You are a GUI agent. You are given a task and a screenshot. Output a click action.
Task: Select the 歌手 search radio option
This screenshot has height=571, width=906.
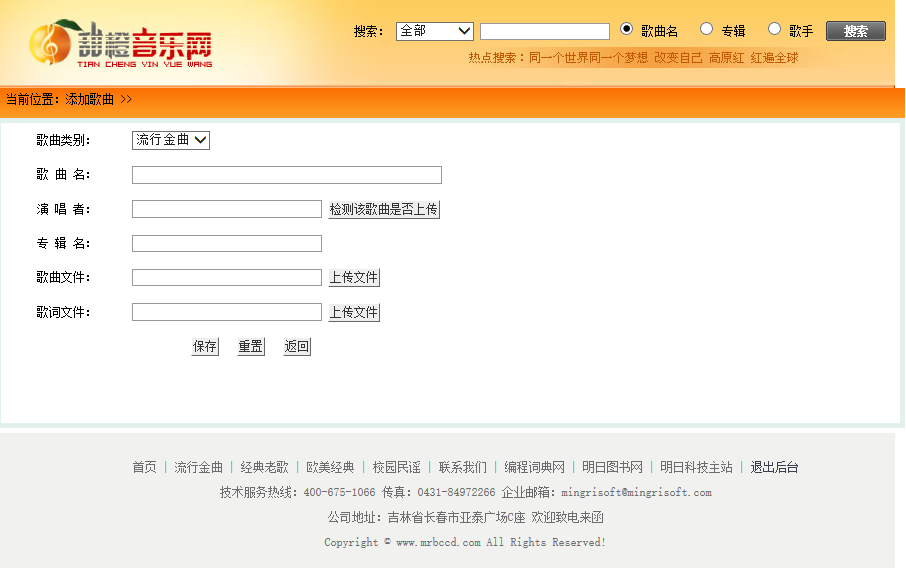point(774,29)
